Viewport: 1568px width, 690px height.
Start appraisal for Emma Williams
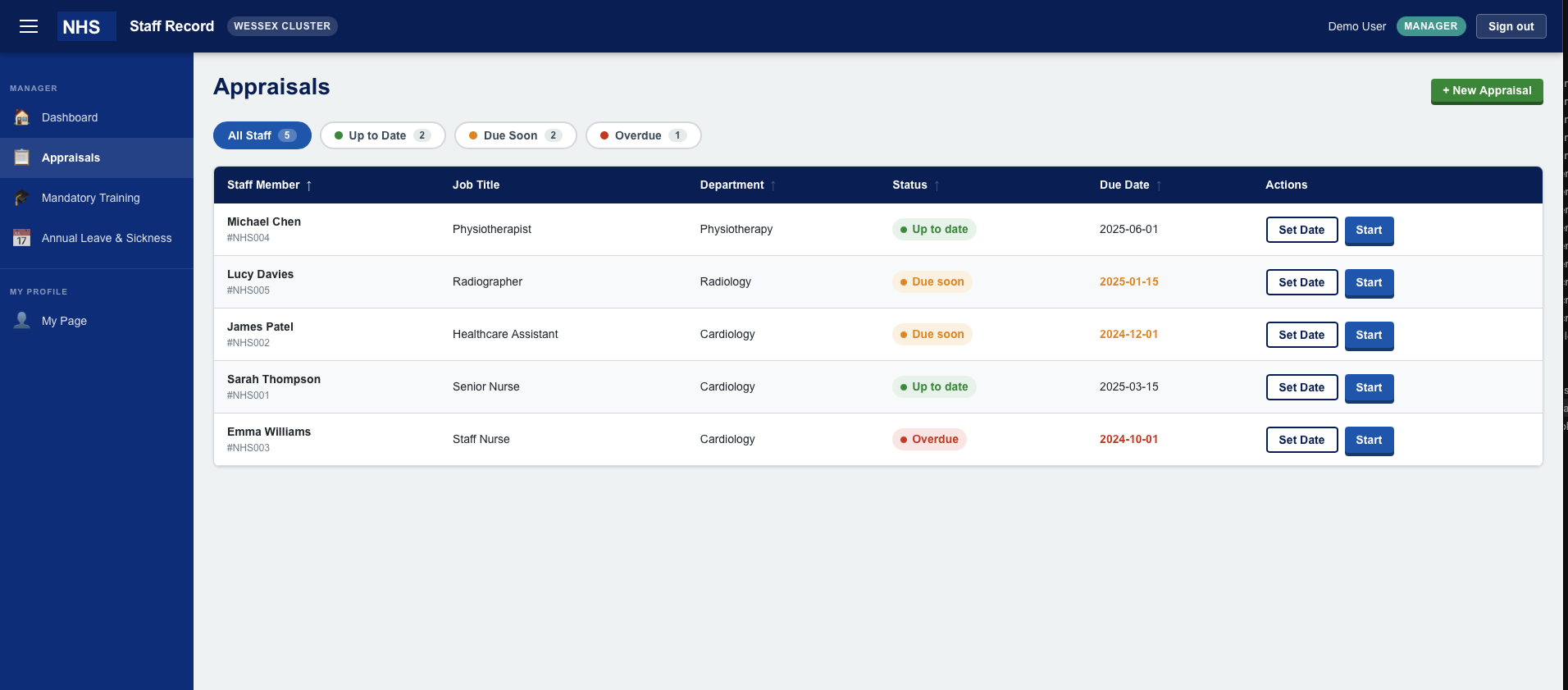[1369, 440]
